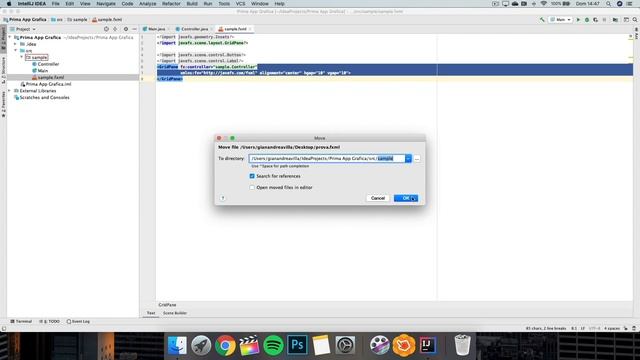640x360 pixels.
Task: Run the Main configuration with the play icon
Action: click(x=578, y=20)
